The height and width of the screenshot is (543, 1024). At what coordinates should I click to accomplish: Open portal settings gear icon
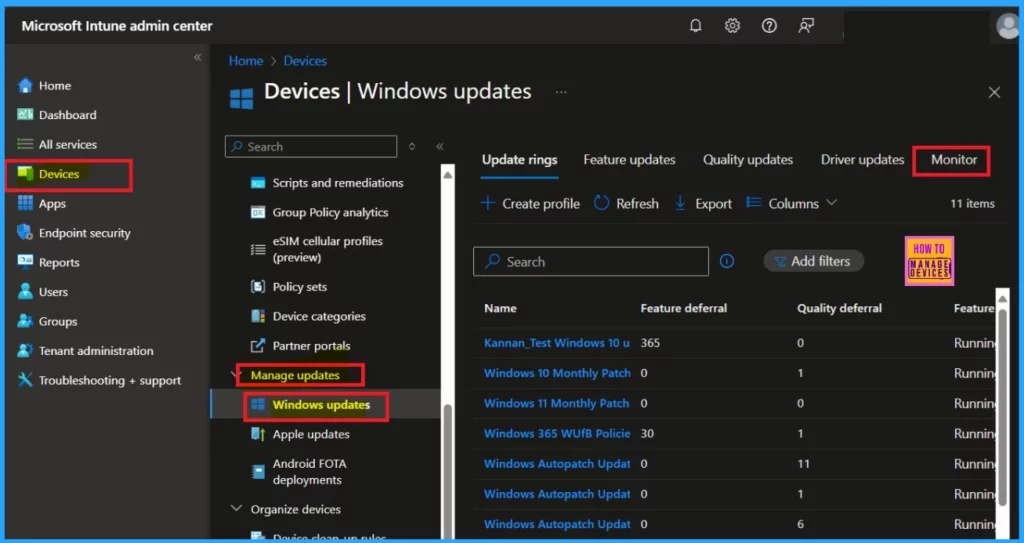pyautogui.click(x=732, y=25)
